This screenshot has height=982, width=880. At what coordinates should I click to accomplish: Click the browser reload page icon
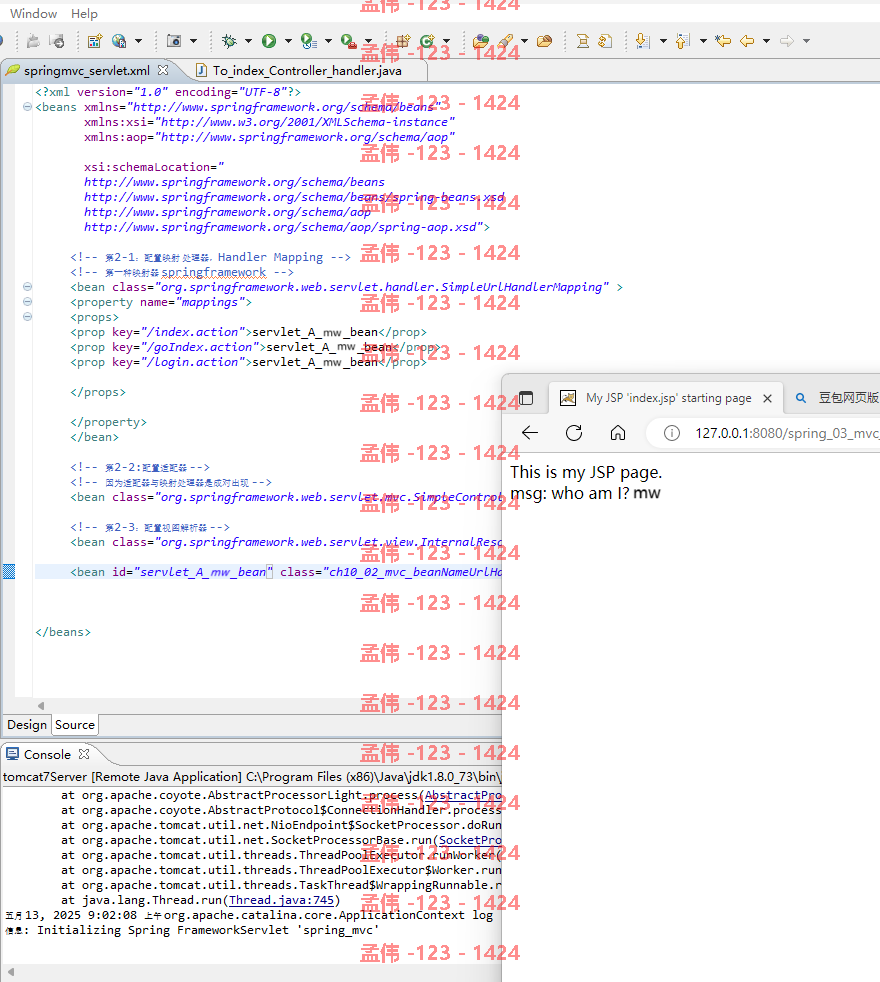pos(574,433)
